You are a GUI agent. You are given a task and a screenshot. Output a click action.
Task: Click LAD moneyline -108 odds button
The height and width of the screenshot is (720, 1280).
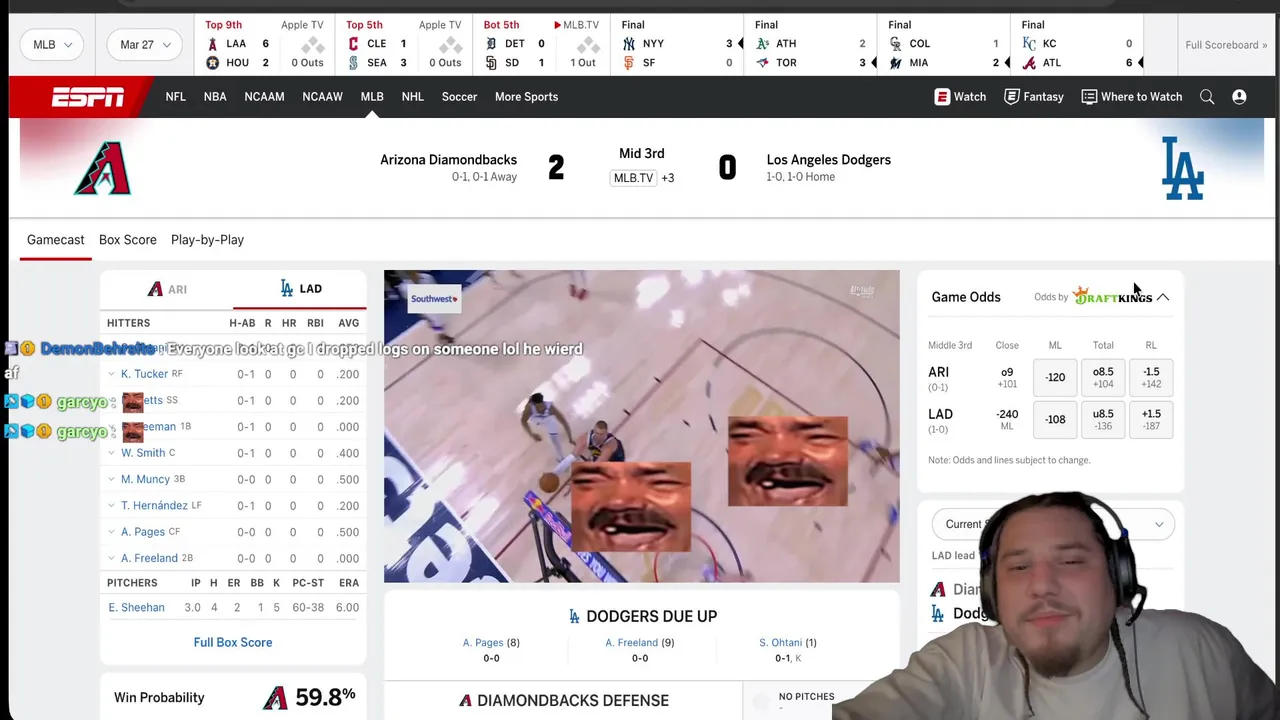[1055, 420]
